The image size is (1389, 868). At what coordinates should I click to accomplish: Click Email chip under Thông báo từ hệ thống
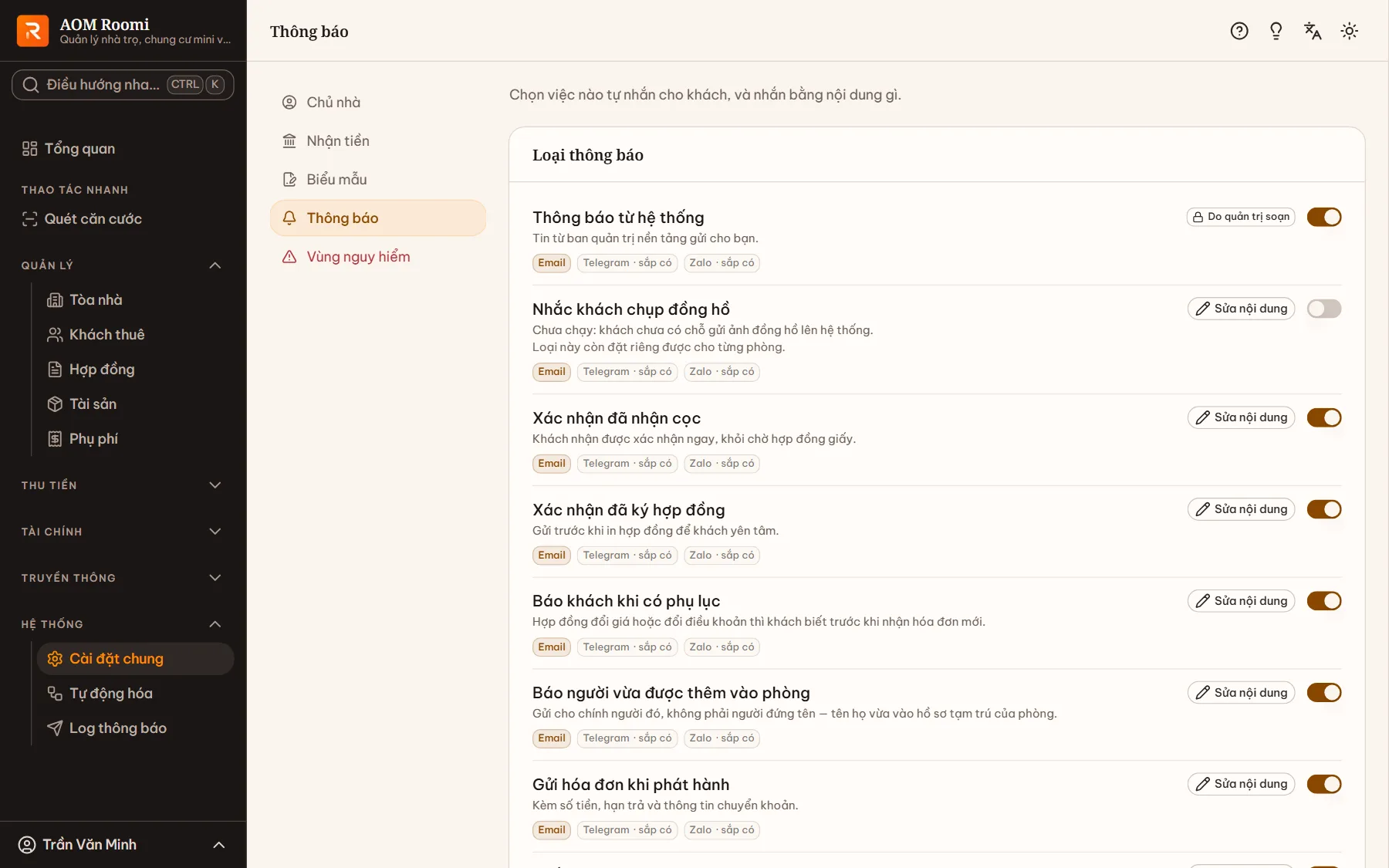tap(552, 263)
